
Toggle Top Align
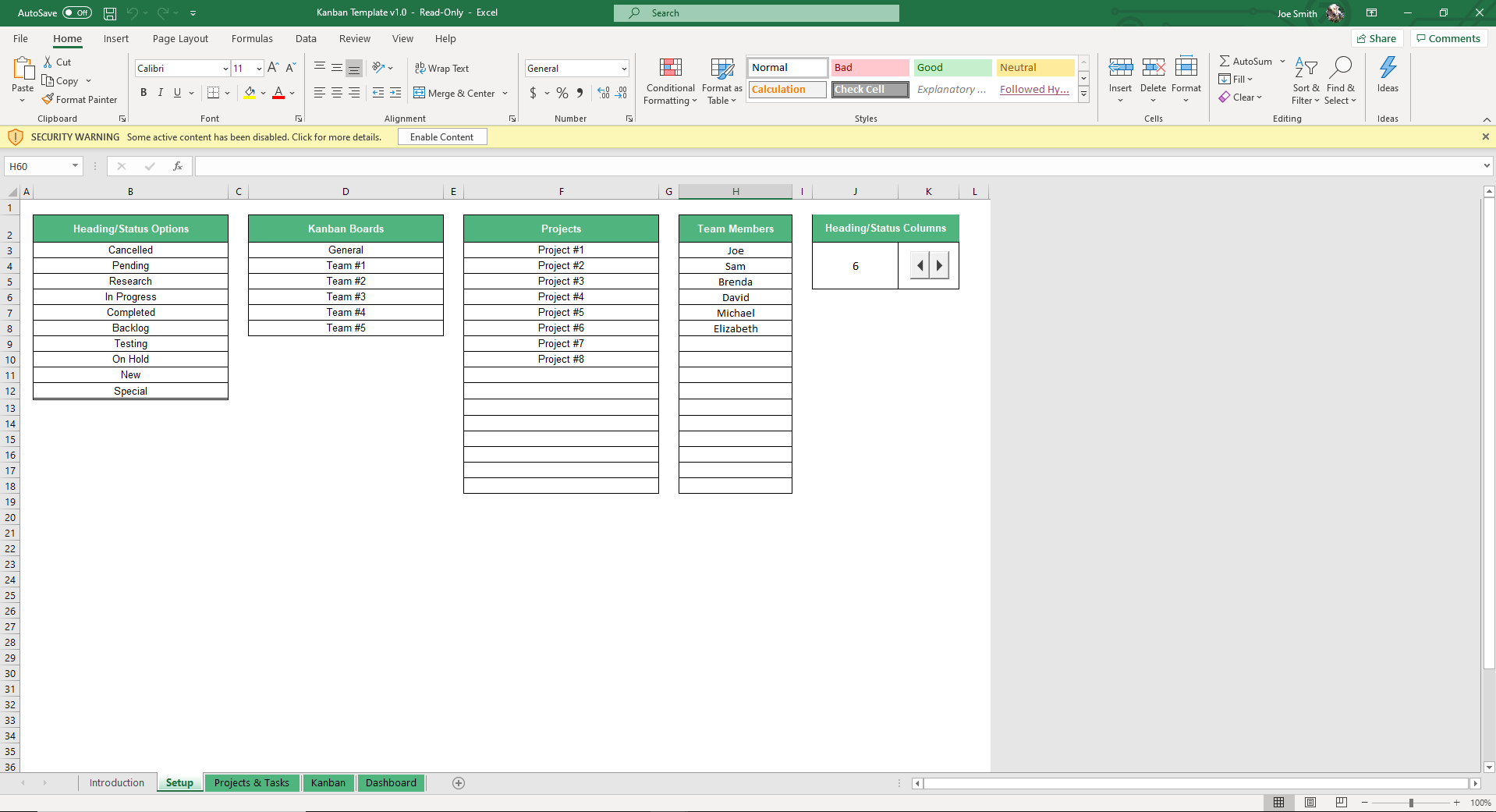coord(320,69)
